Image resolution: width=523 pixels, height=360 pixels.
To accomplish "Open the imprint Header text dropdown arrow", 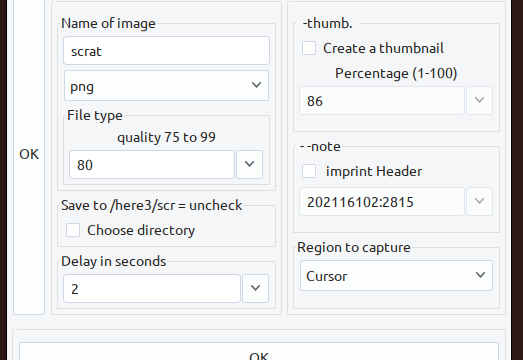I will click(479, 202).
